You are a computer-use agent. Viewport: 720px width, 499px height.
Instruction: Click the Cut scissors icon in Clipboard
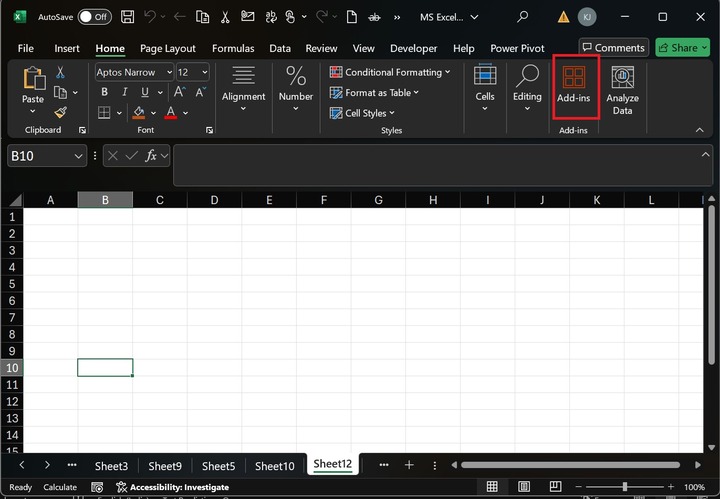pyautogui.click(x=60, y=72)
